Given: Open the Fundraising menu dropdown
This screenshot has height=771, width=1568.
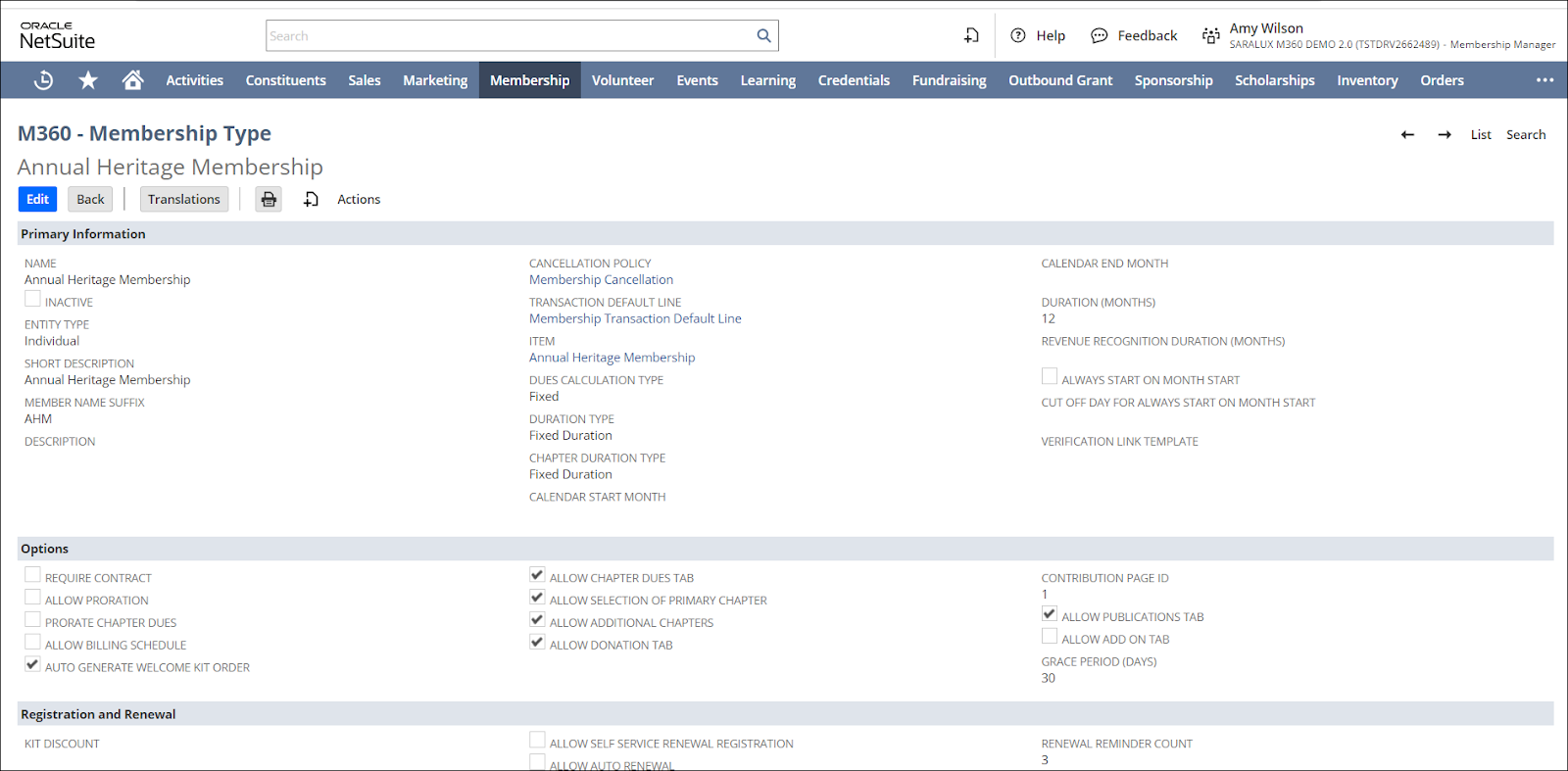Looking at the screenshot, I should (x=949, y=80).
